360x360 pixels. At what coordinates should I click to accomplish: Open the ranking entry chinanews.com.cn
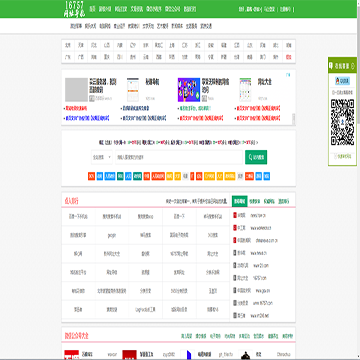point(267,240)
